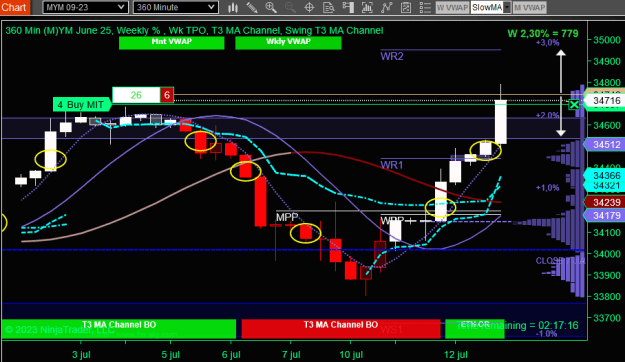625x362 pixels.
Task: Open the chart Properties list icon
Action: (425, 8)
